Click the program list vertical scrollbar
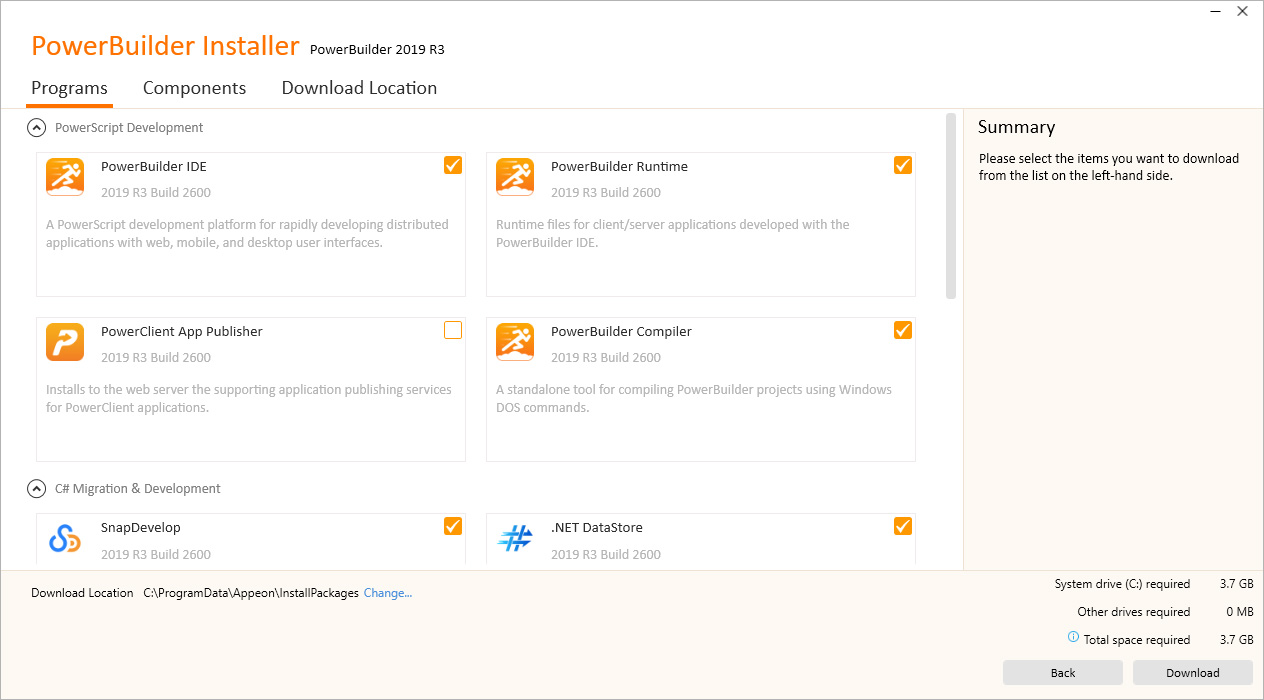 (951, 205)
